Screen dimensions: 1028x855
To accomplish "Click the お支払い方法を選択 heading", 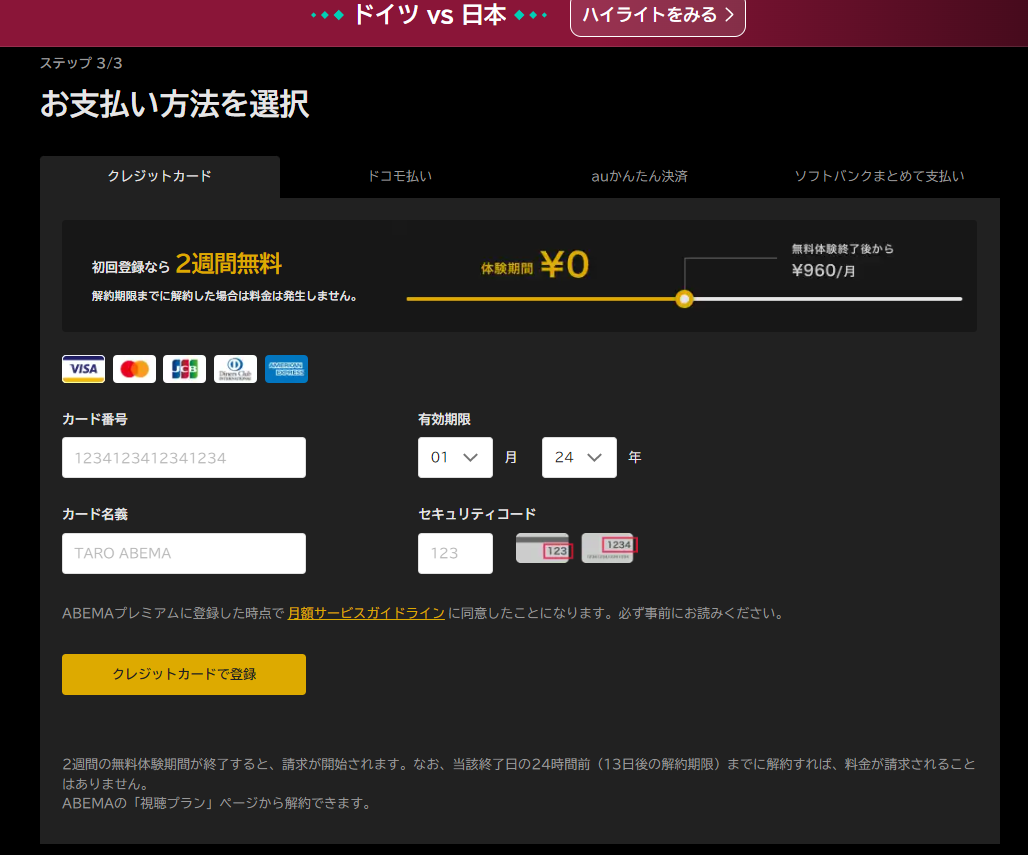I will click(x=174, y=104).
